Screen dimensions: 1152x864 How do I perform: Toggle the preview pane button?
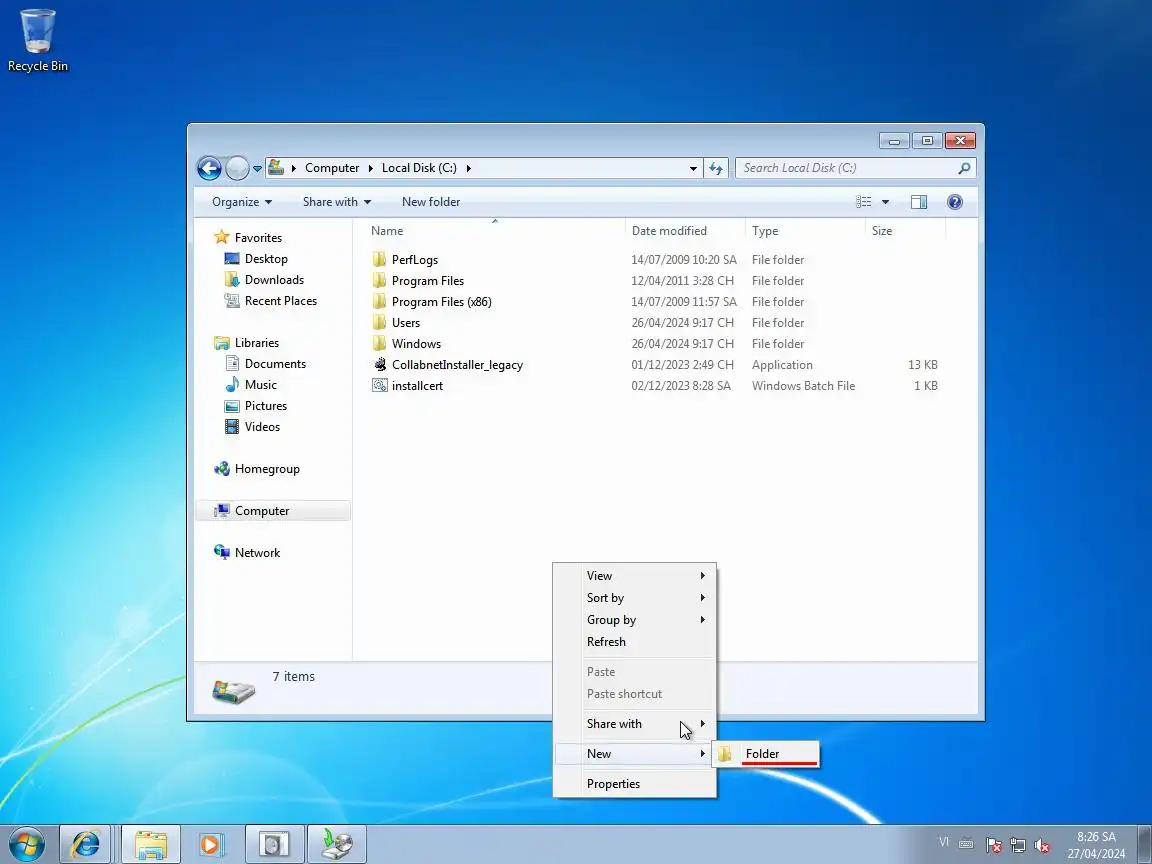click(918, 201)
